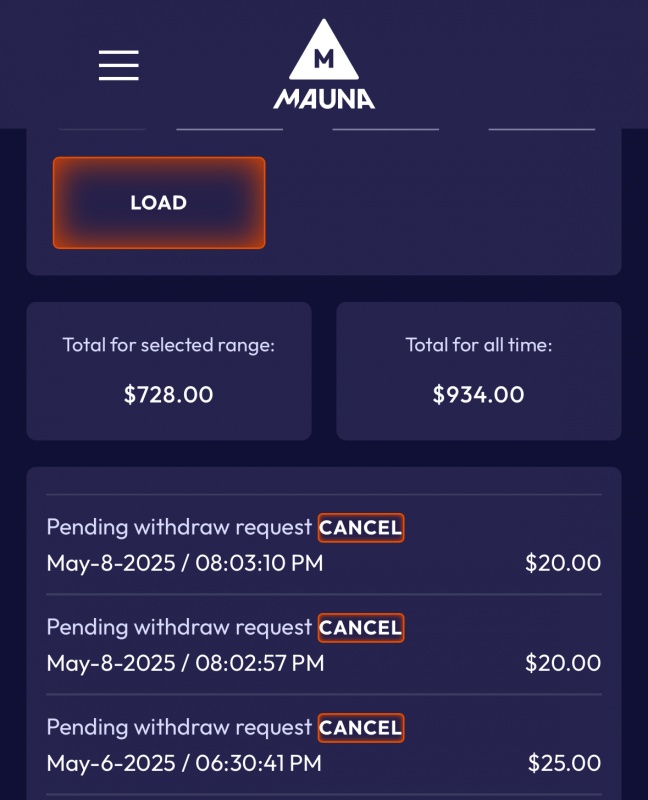Select the pending withdraw request from 08:02:57 PM
The image size is (648, 800).
[179, 628]
